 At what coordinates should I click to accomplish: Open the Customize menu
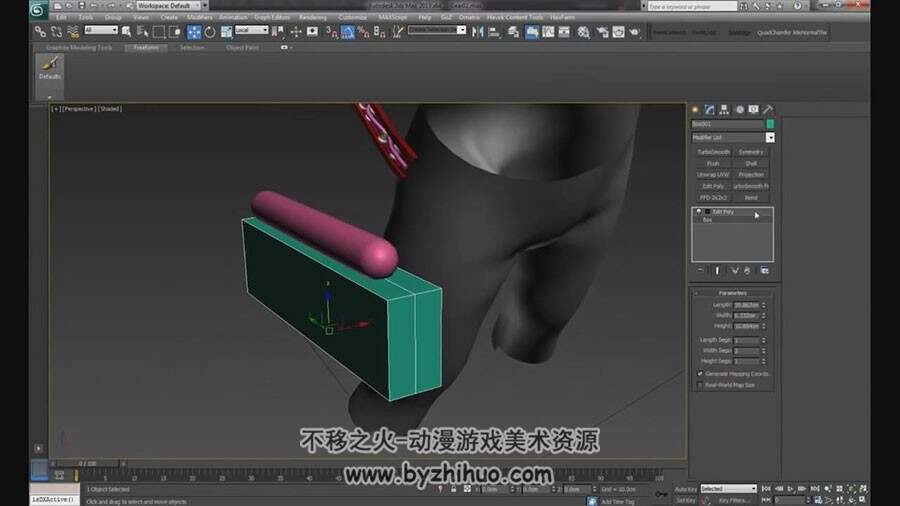coord(352,17)
